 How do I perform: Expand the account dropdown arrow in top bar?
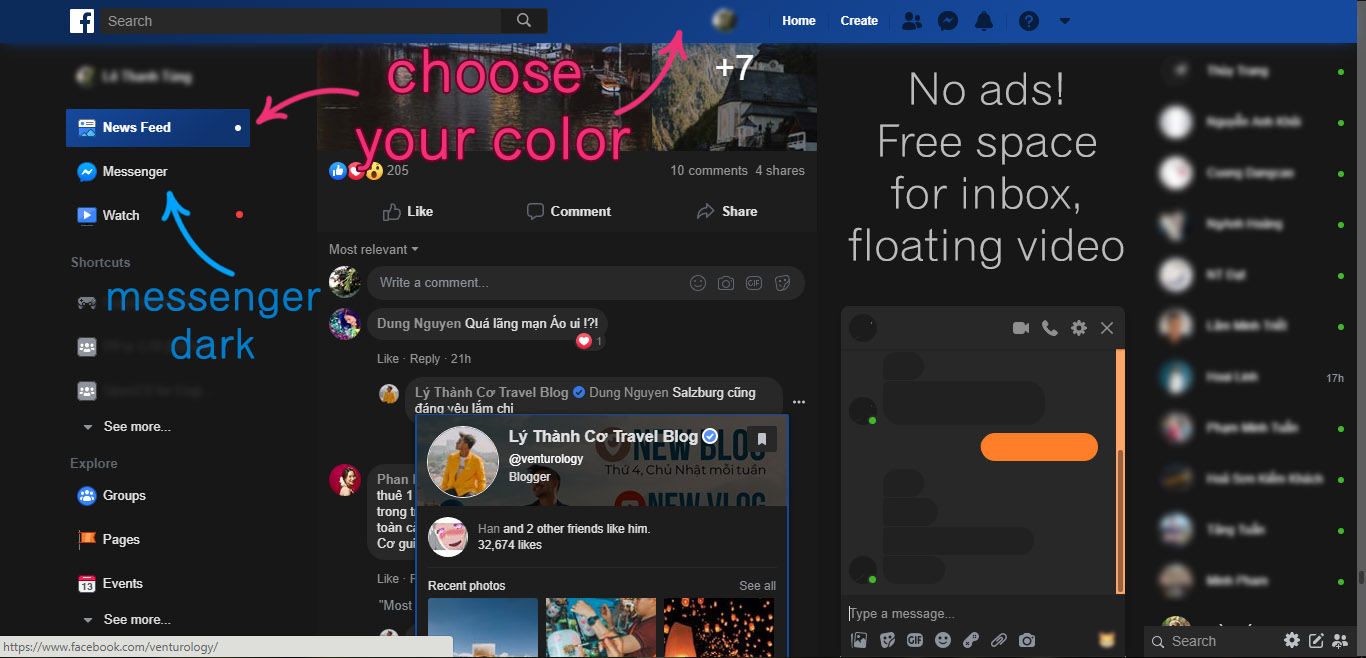(x=1065, y=21)
